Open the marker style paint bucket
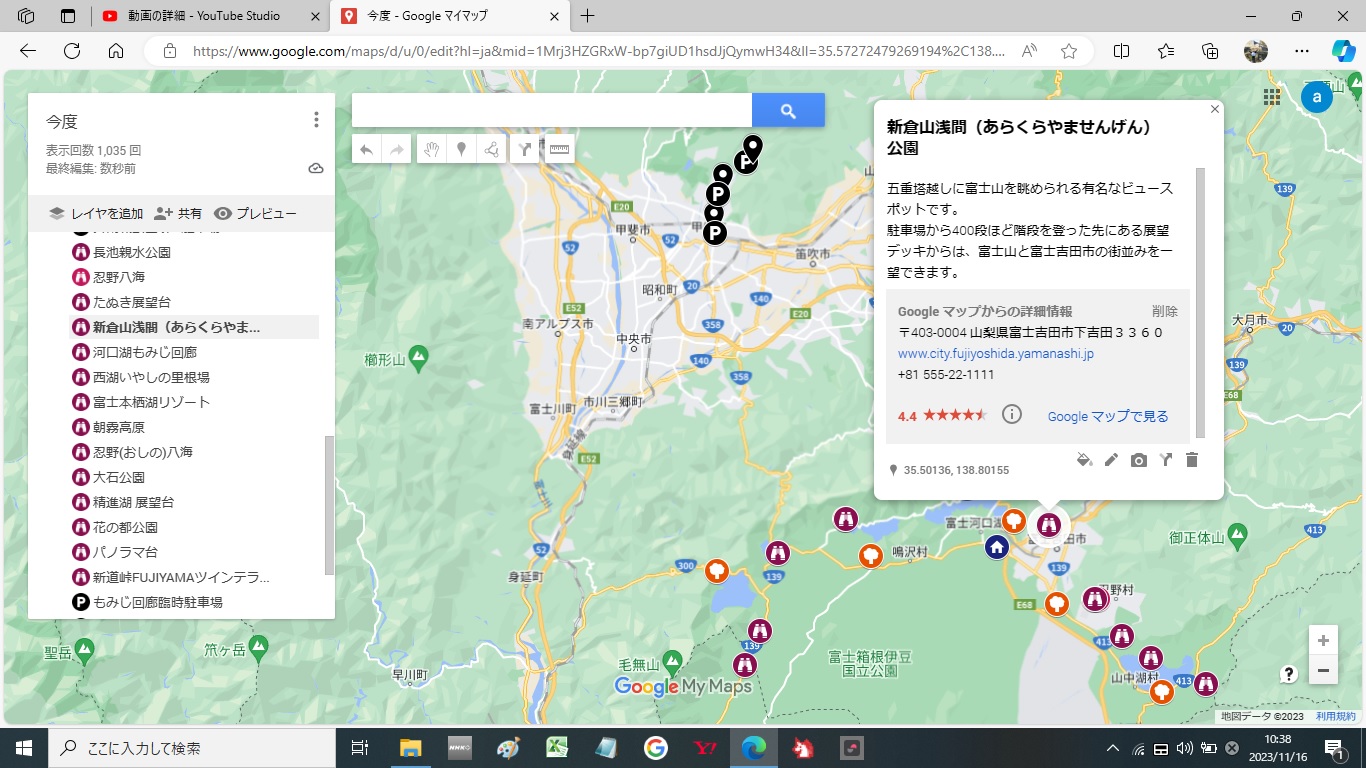The height and width of the screenshot is (768, 1366). tap(1084, 460)
